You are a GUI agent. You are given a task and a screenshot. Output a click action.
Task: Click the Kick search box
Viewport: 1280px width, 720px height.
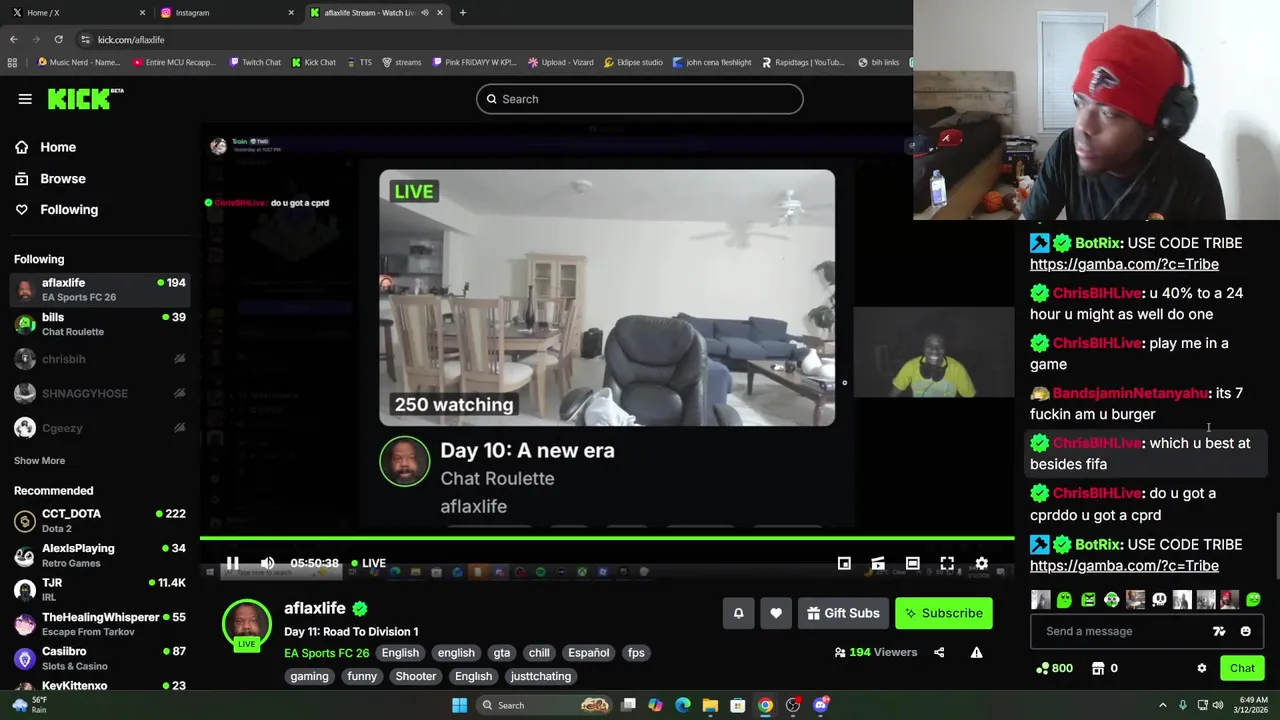click(x=640, y=99)
